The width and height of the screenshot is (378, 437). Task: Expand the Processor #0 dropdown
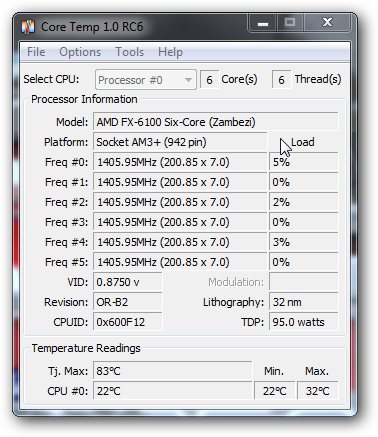click(x=146, y=80)
